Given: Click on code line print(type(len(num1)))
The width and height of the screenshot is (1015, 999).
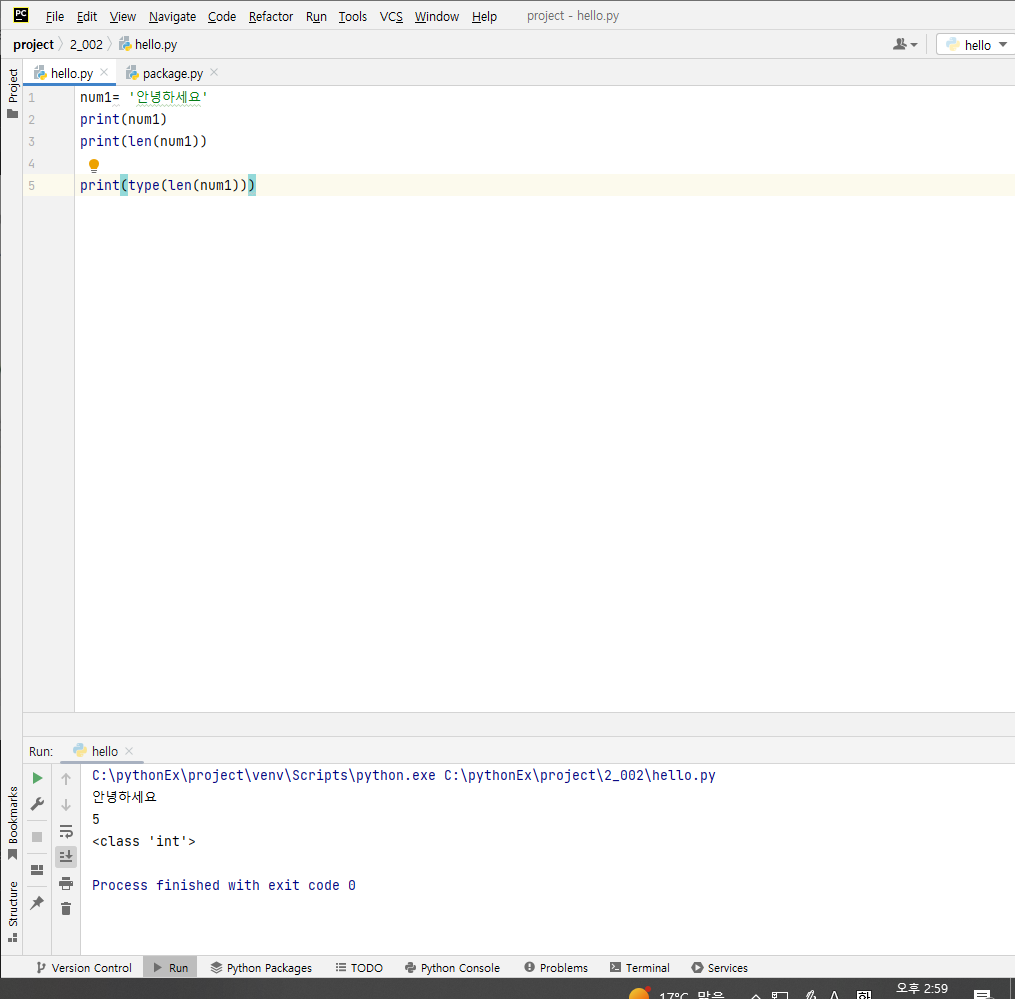Looking at the screenshot, I should (168, 185).
